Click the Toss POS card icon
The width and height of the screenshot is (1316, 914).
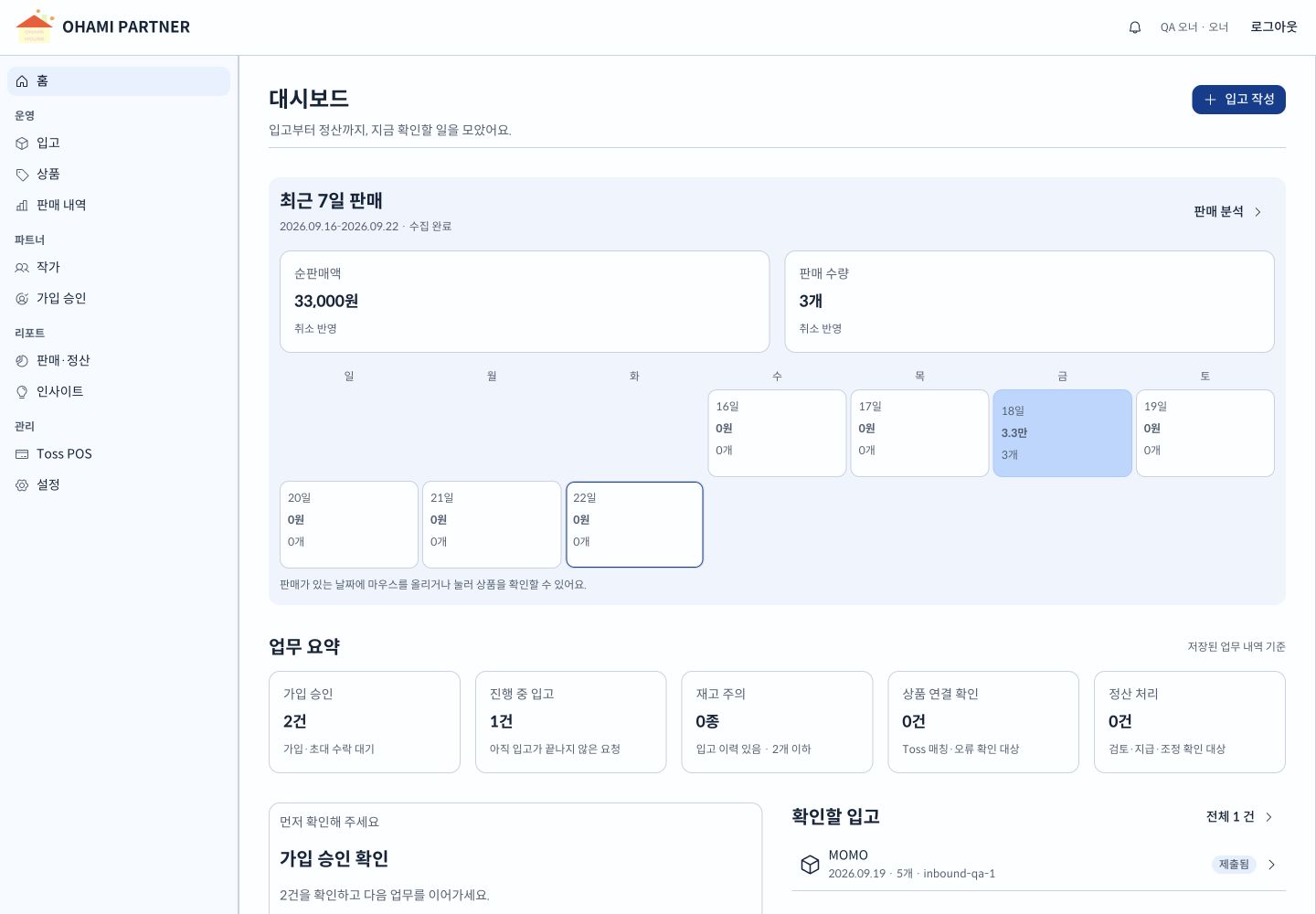pyautogui.click(x=22, y=454)
